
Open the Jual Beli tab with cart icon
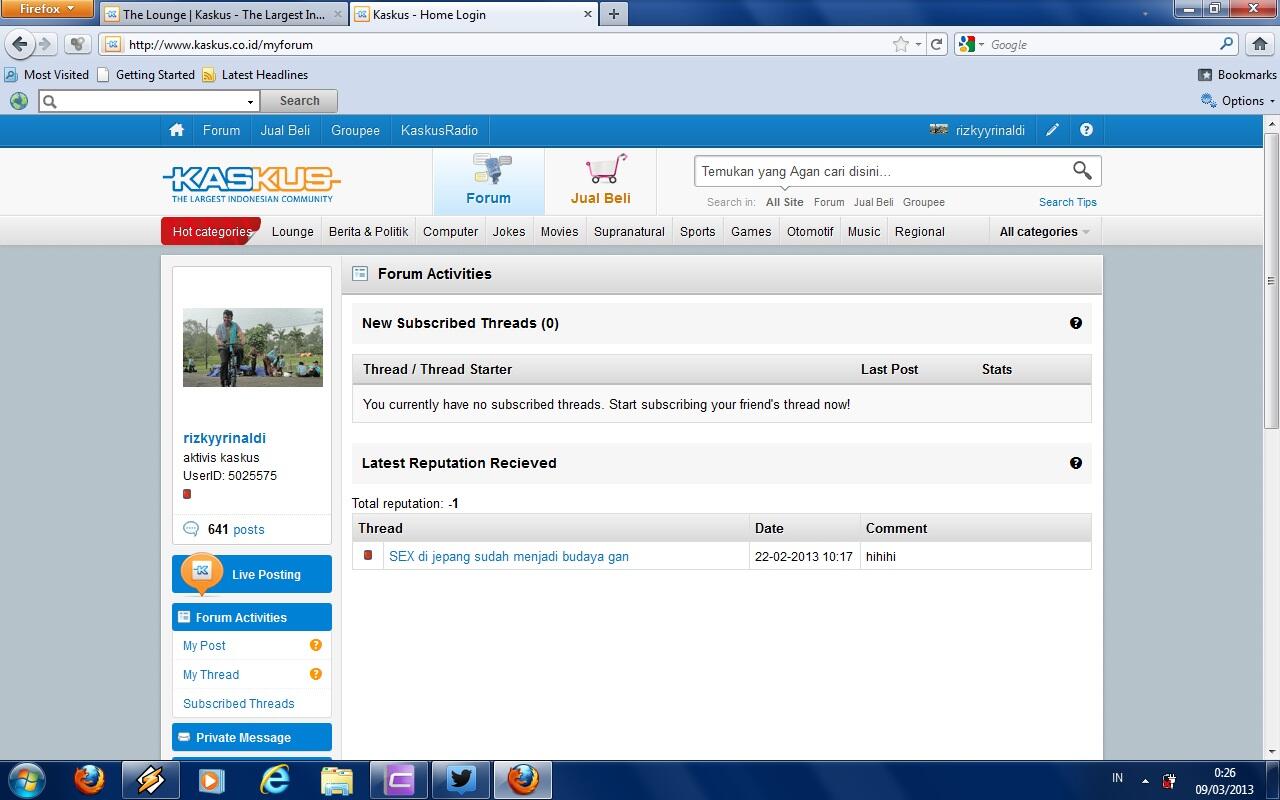[x=601, y=181]
